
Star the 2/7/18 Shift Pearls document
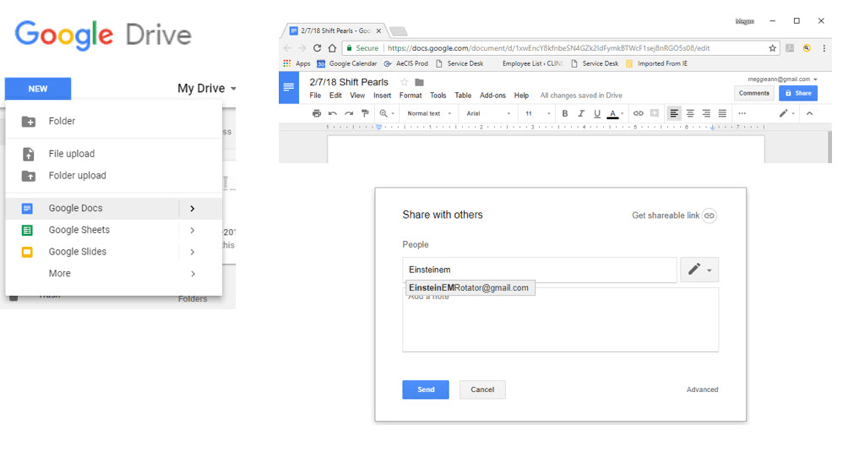pyautogui.click(x=404, y=82)
